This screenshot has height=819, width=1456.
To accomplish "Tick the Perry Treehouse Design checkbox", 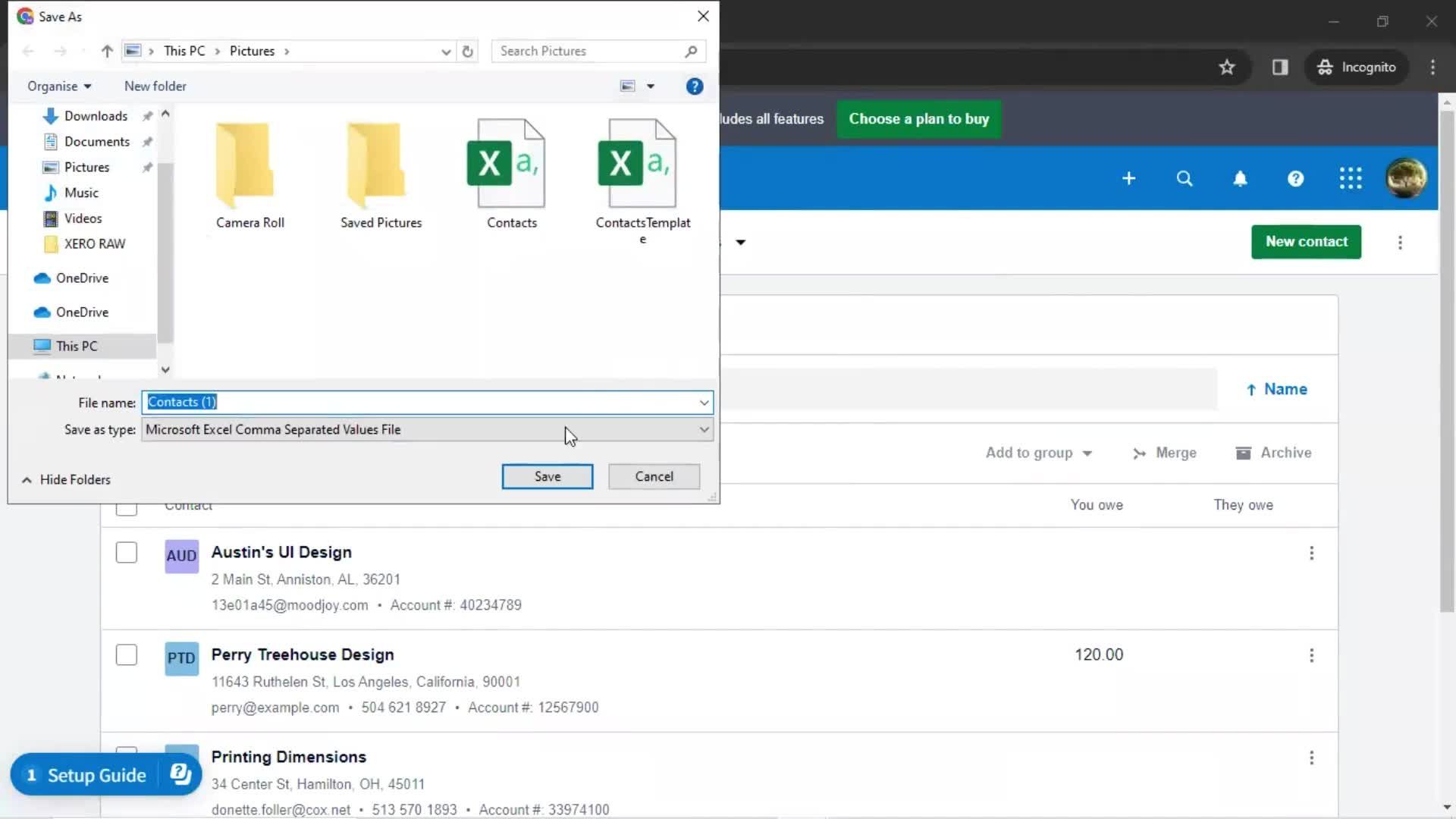I will click(x=127, y=655).
